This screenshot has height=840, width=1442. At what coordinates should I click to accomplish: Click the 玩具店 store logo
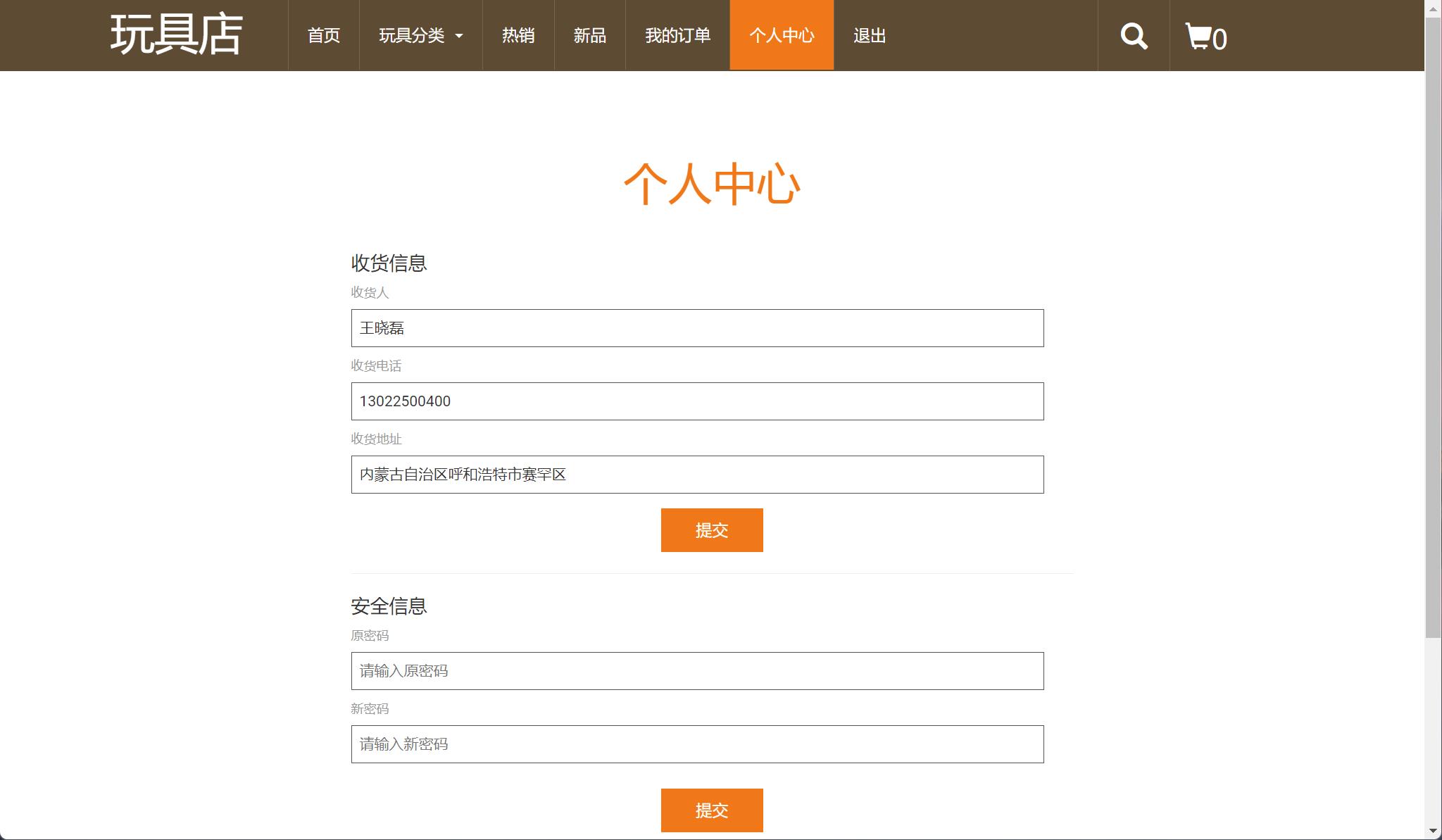coord(174,35)
